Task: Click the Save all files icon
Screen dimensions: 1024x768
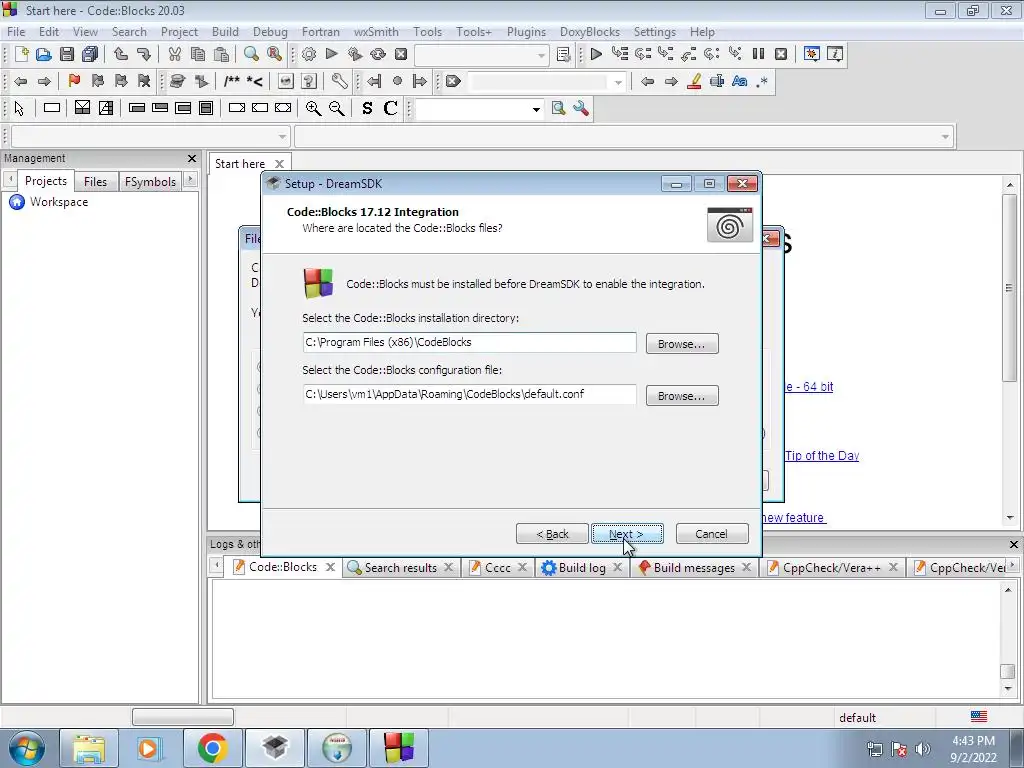Action: tap(90, 54)
